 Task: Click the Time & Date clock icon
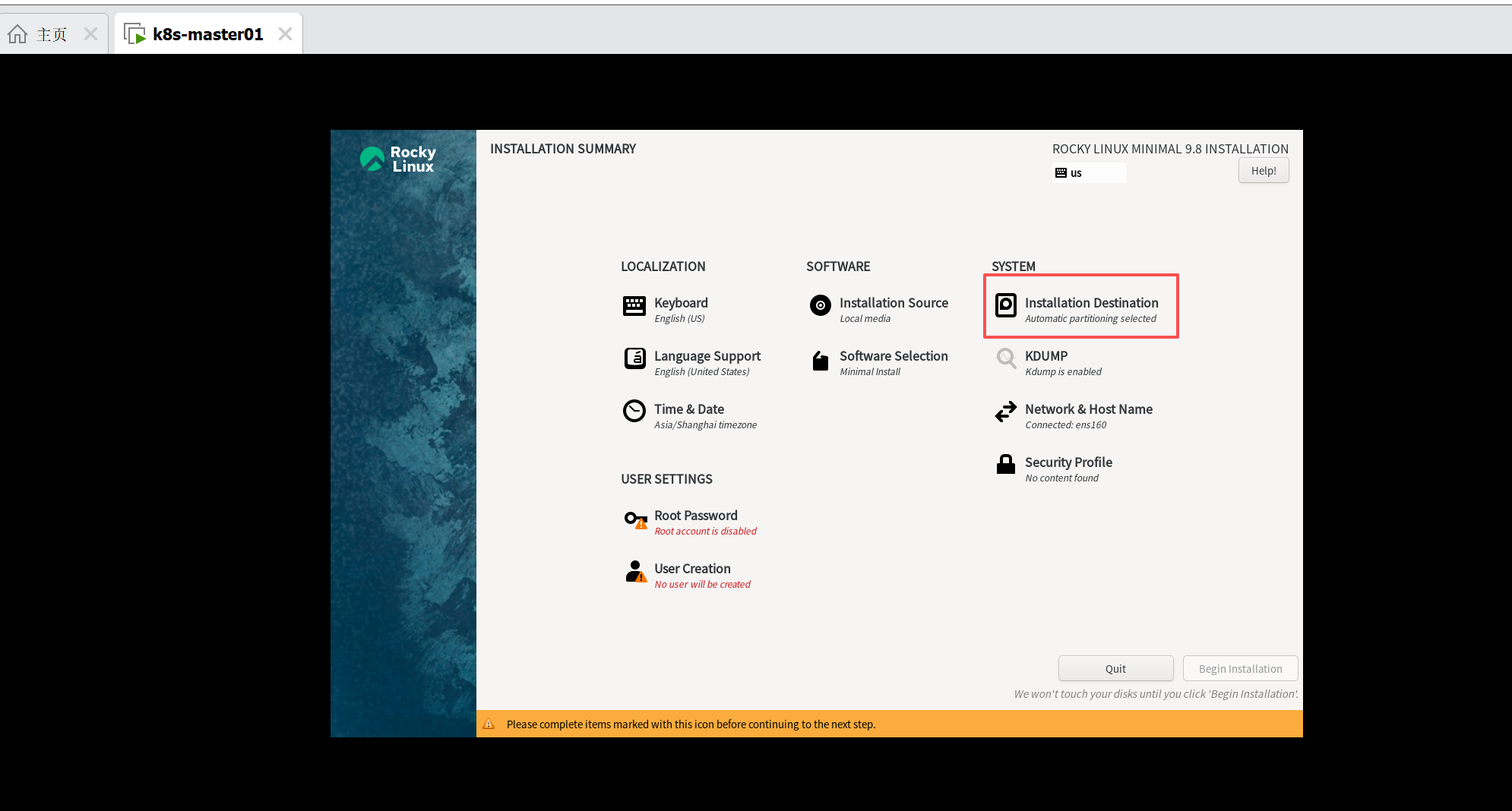pyautogui.click(x=634, y=411)
